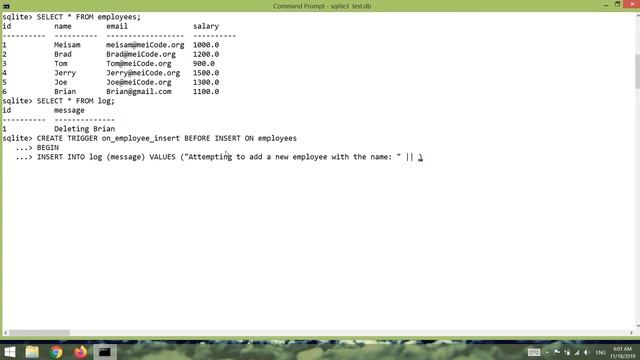The height and width of the screenshot is (360, 640).
Task: Open the network signal icon in the tray
Action: coord(577,352)
